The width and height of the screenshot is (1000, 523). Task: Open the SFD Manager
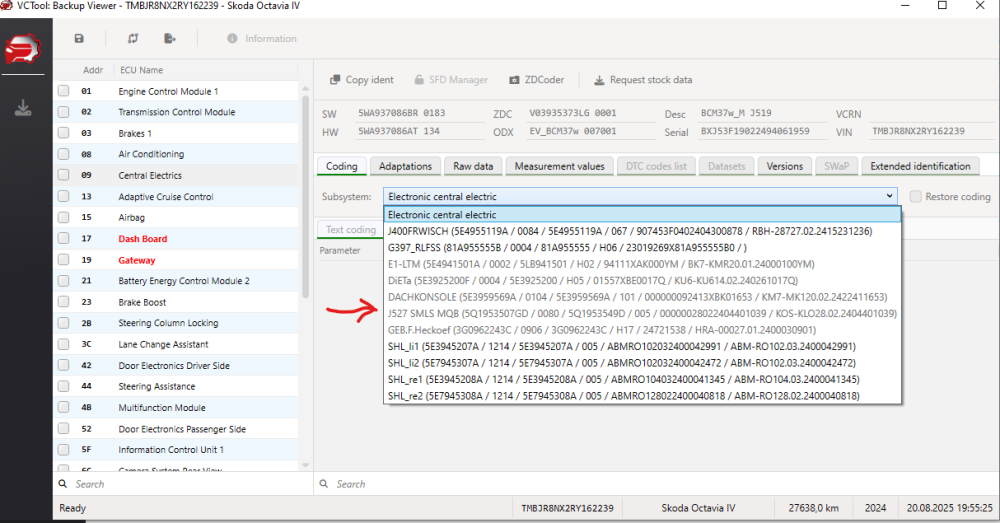click(451, 80)
